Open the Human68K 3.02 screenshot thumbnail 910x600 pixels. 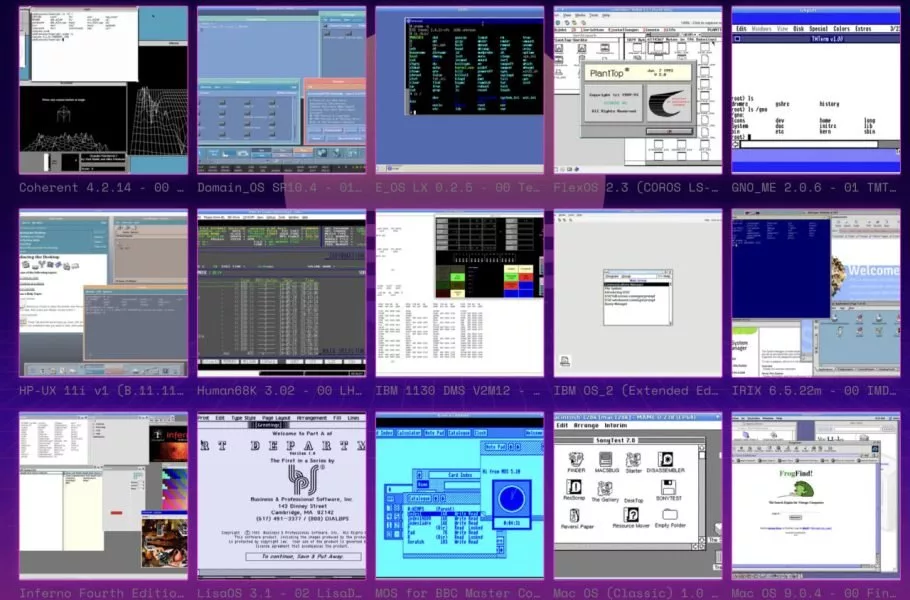[x=281, y=293]
